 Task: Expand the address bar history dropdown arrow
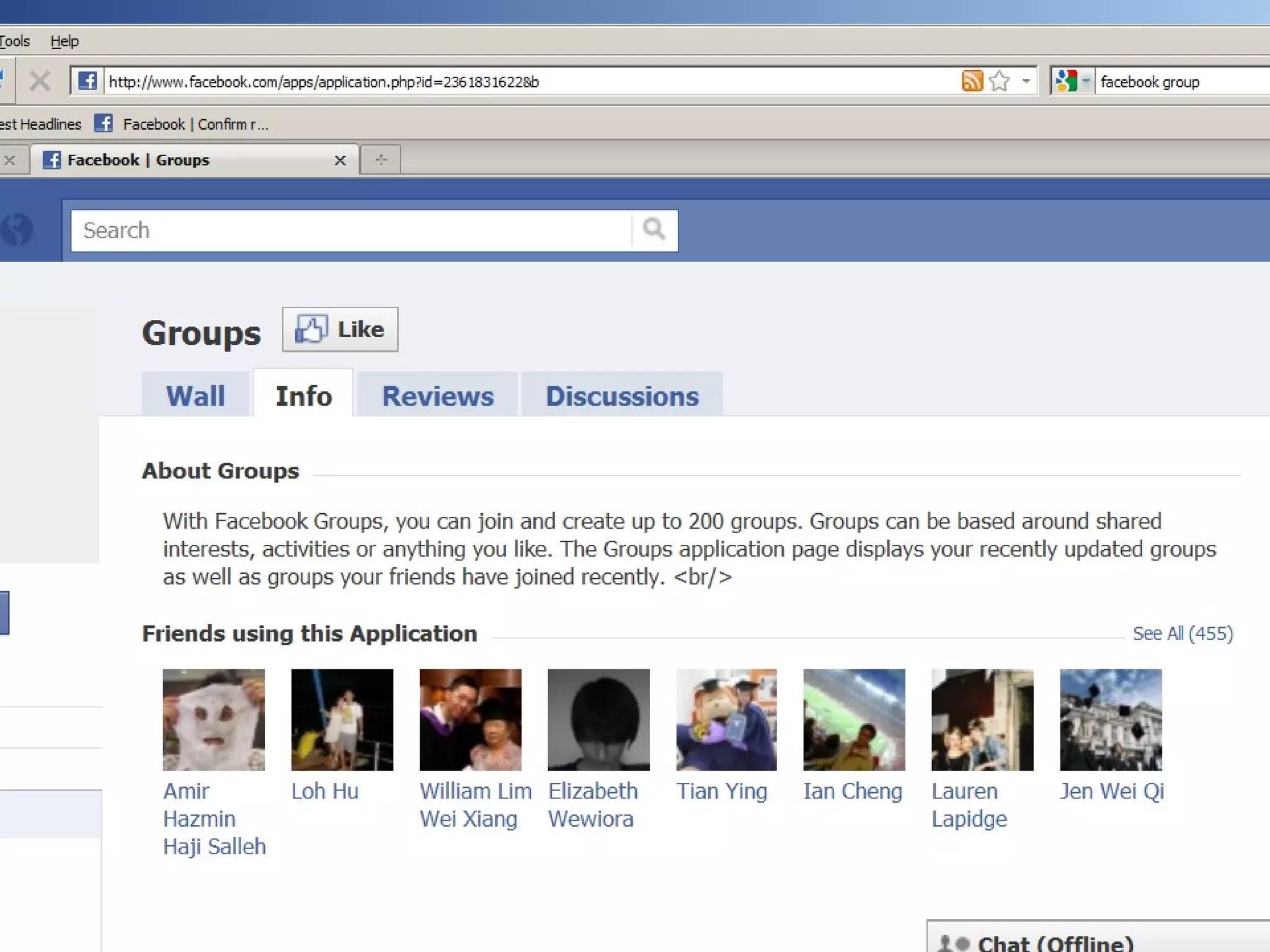(x=1026, y=81)
